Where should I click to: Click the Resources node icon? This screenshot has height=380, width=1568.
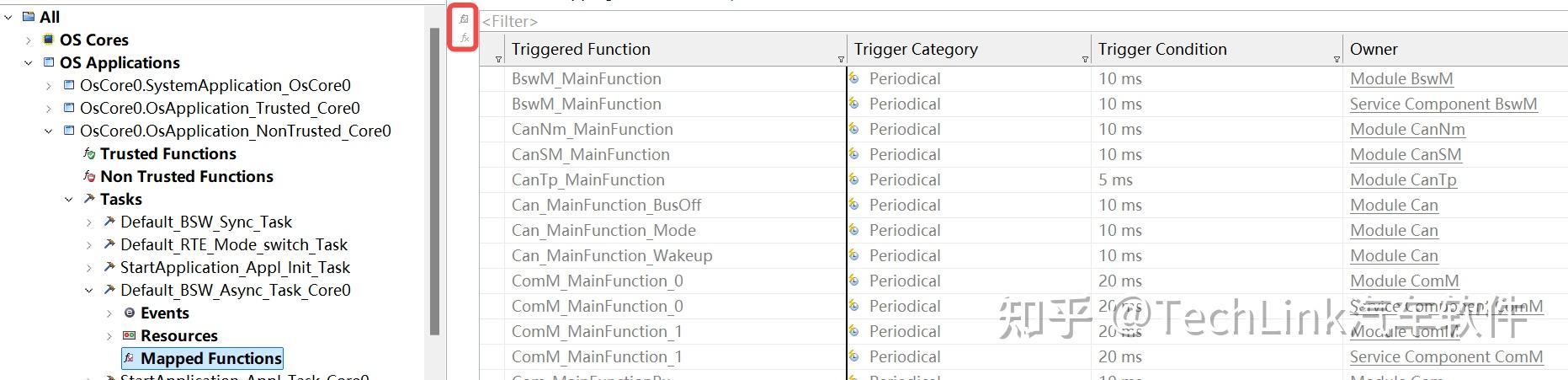pyautogui.click(x=130, y=335)
